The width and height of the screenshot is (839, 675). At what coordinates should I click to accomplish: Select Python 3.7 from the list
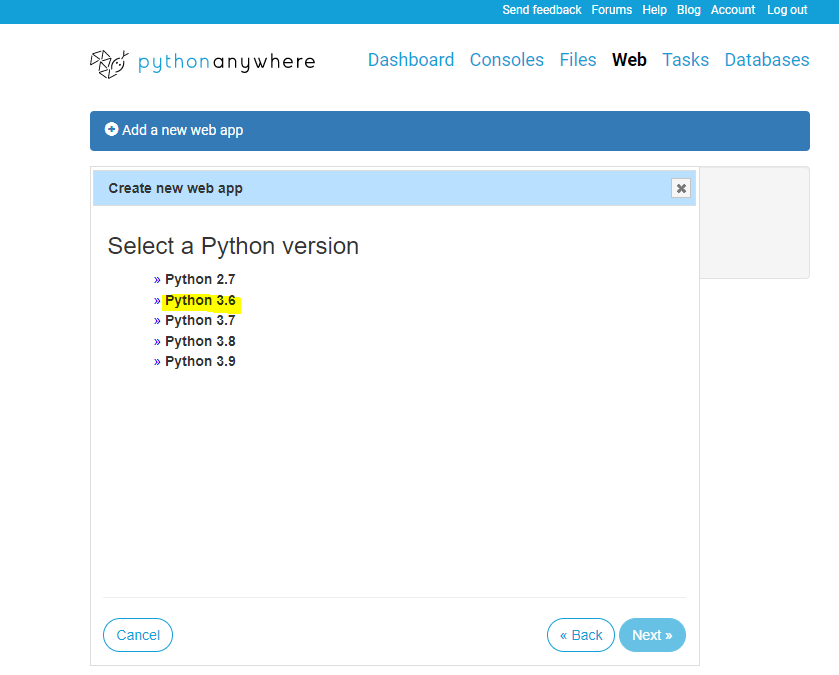tap(200, 320)
